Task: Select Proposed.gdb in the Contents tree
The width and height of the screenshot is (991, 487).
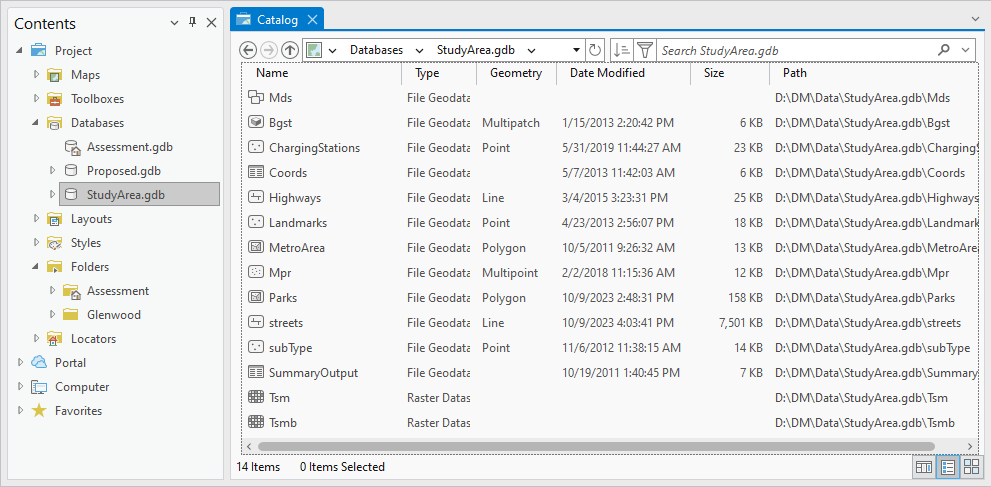Action: pyautogui.click(x=123, y=171)
